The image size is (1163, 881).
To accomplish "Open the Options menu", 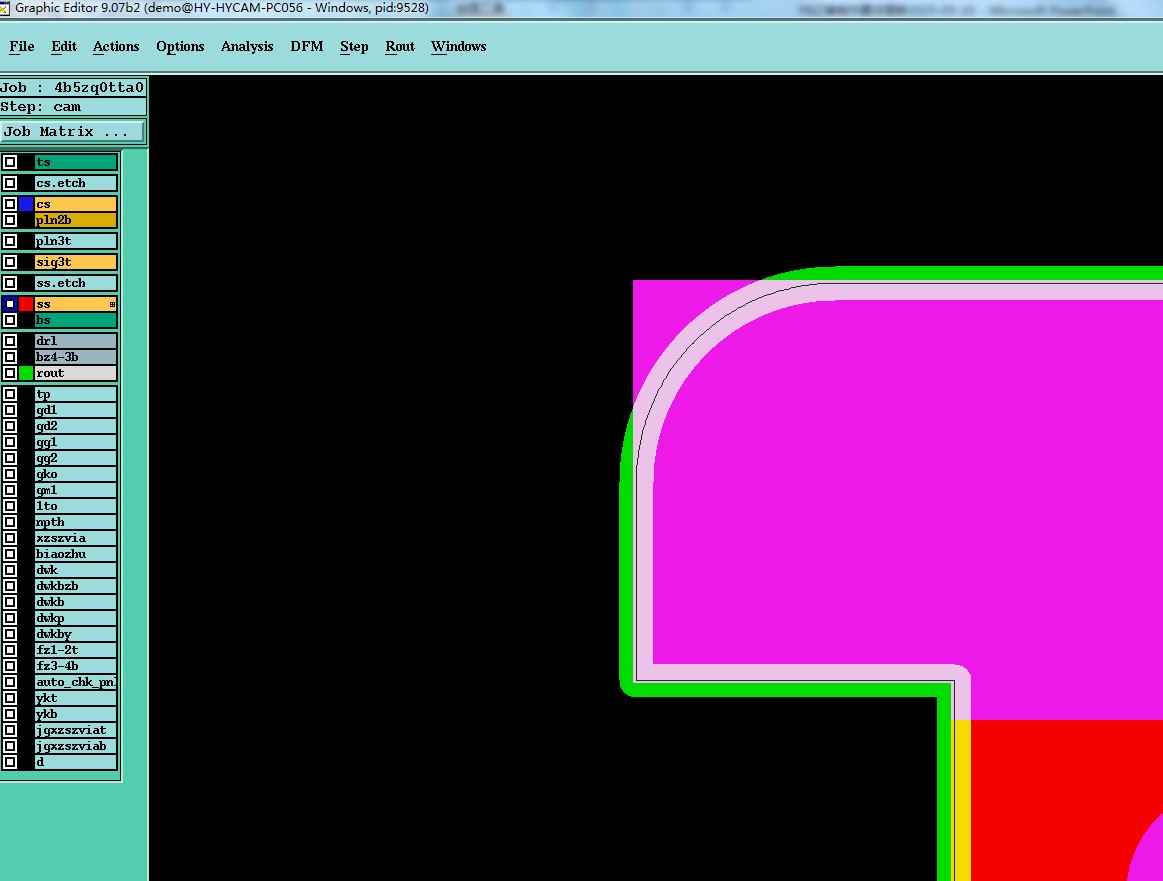I will pos(179,46).
